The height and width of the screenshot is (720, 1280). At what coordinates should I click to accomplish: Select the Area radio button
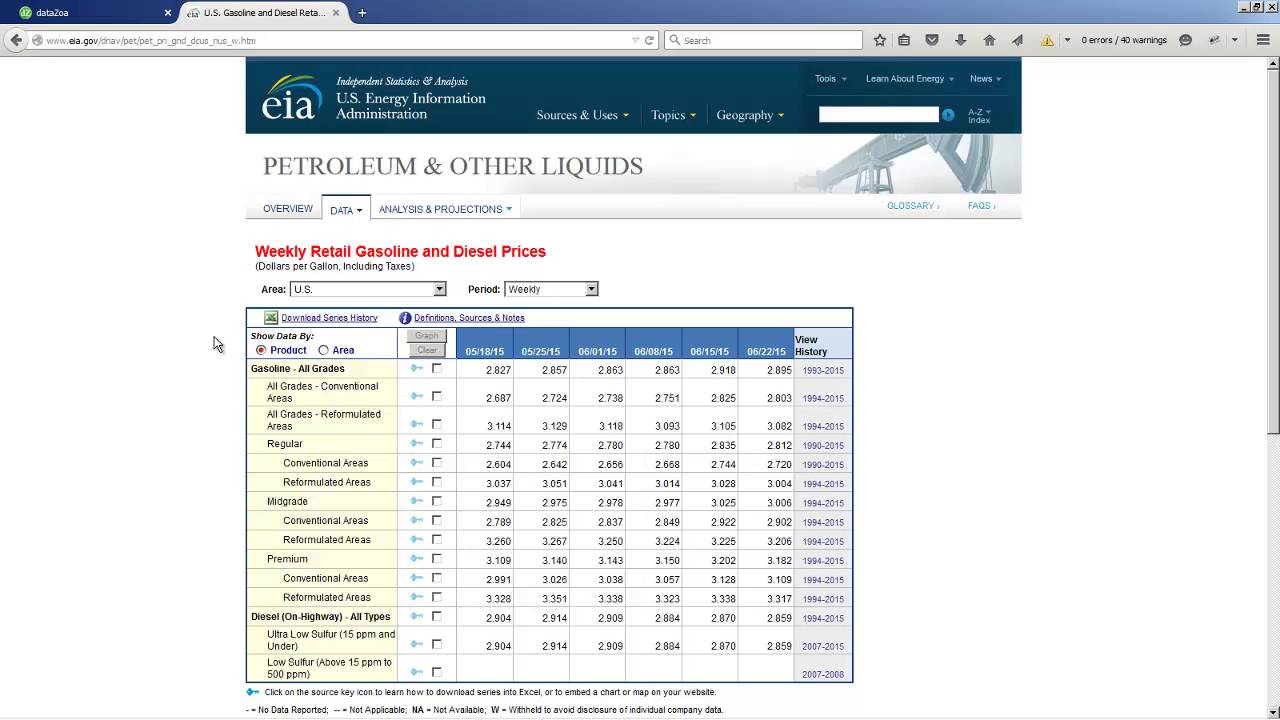[x=323, y=350]
